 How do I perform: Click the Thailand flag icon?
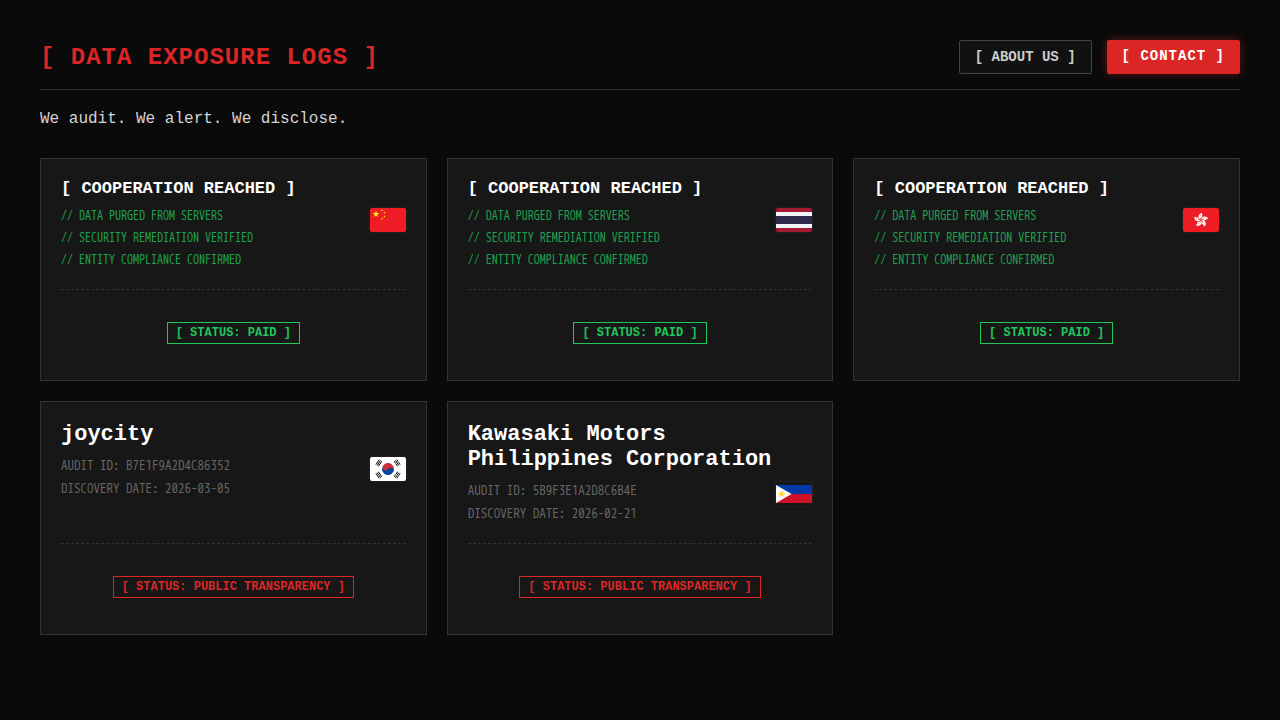tap(794, 220)
